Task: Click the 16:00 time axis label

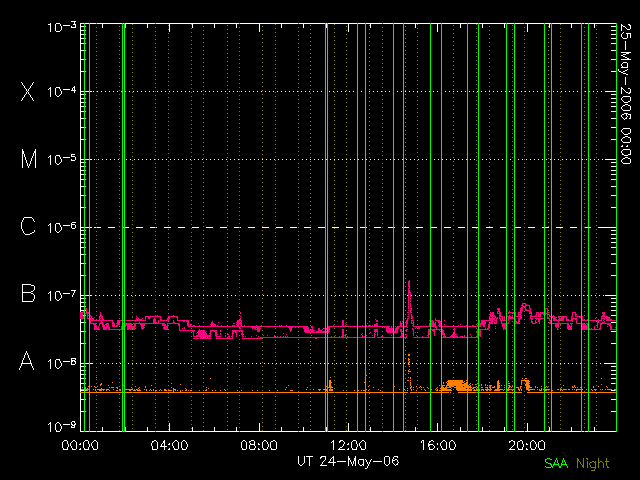Action: 438,445
